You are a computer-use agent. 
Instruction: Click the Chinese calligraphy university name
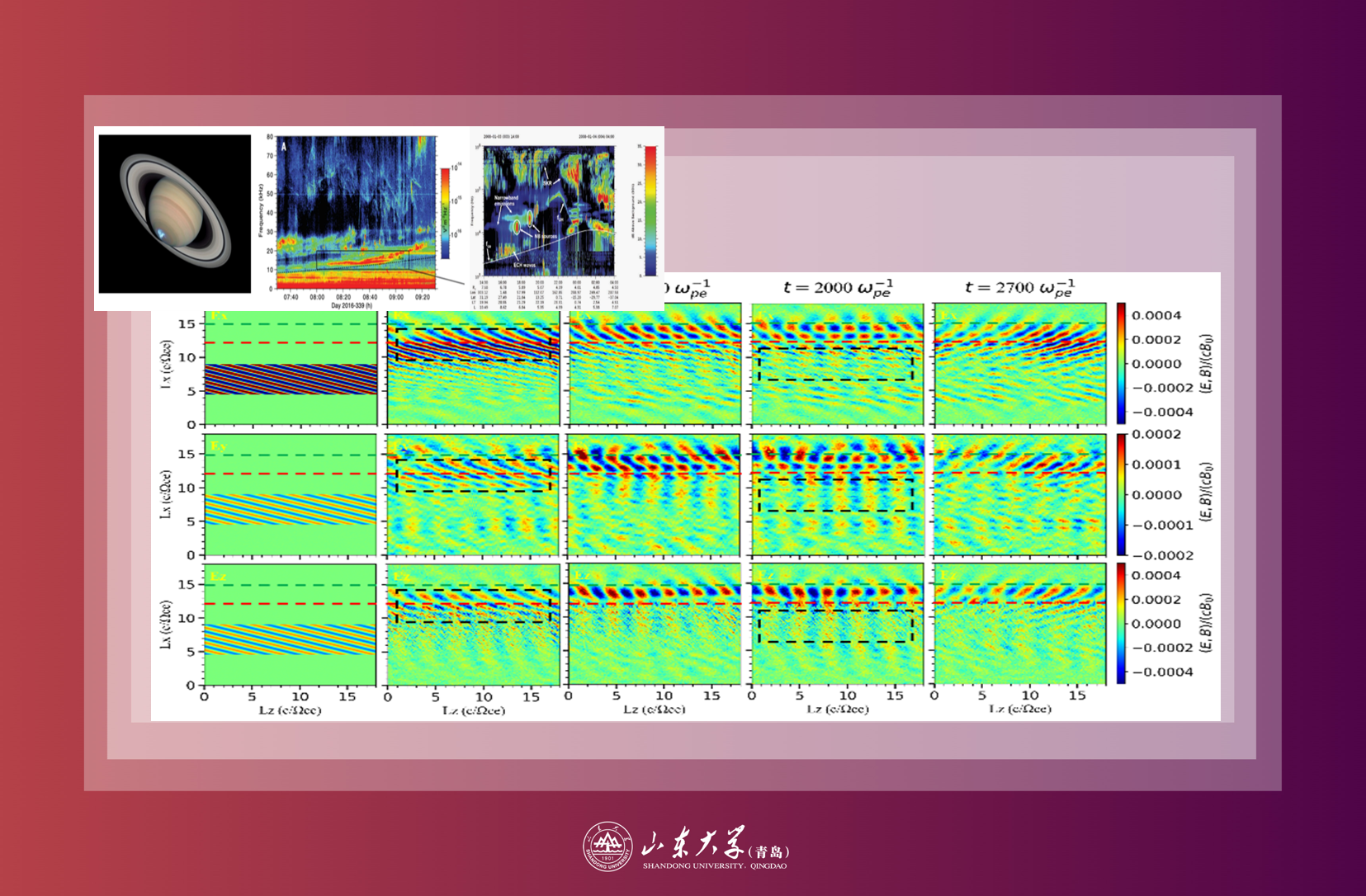pyautogui.click(x=693, y=842)
